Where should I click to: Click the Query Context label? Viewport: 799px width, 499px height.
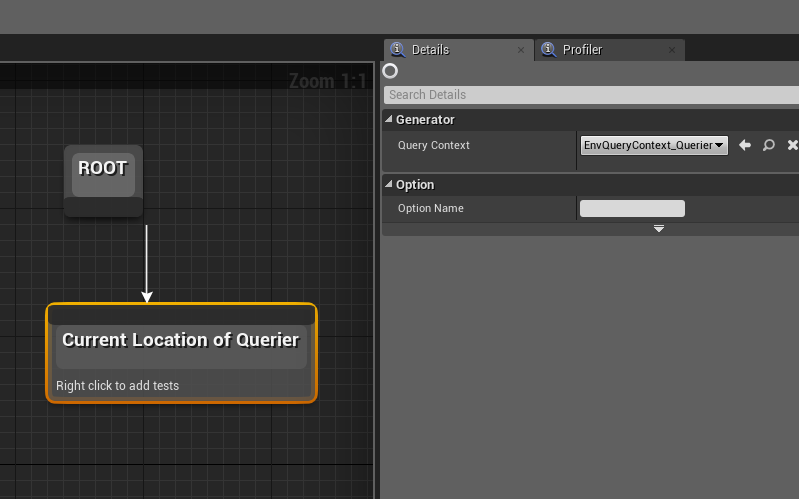(x=434, y=145)
